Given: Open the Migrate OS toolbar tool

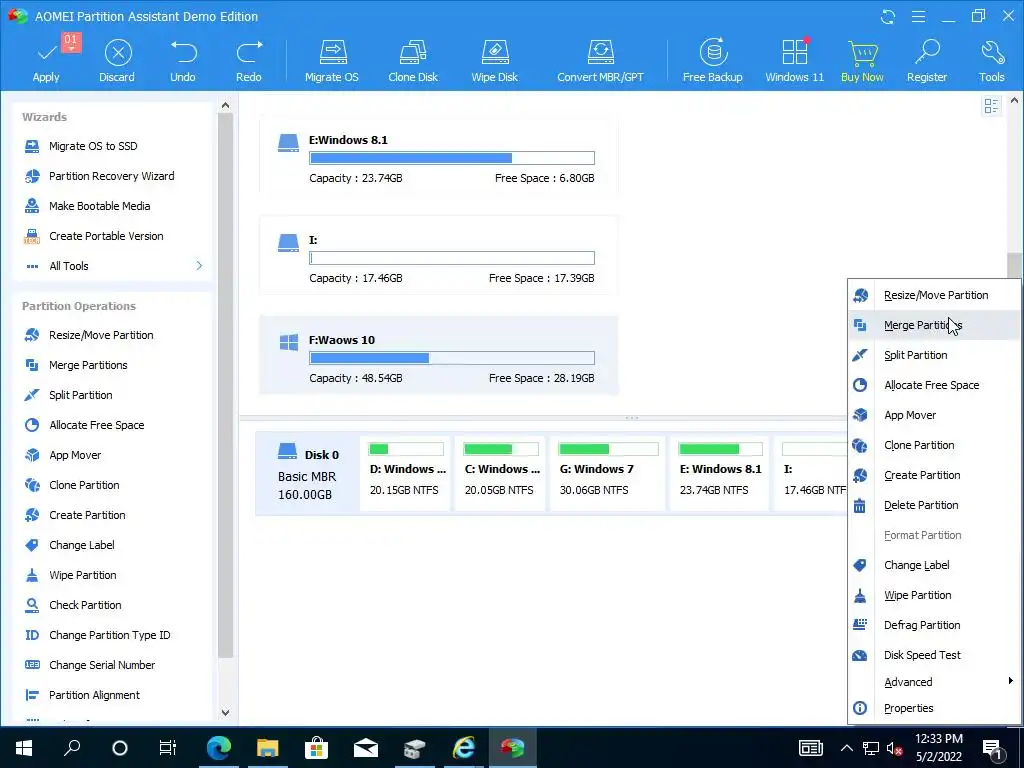Looking at the screenshot, I should pos(332,60).
